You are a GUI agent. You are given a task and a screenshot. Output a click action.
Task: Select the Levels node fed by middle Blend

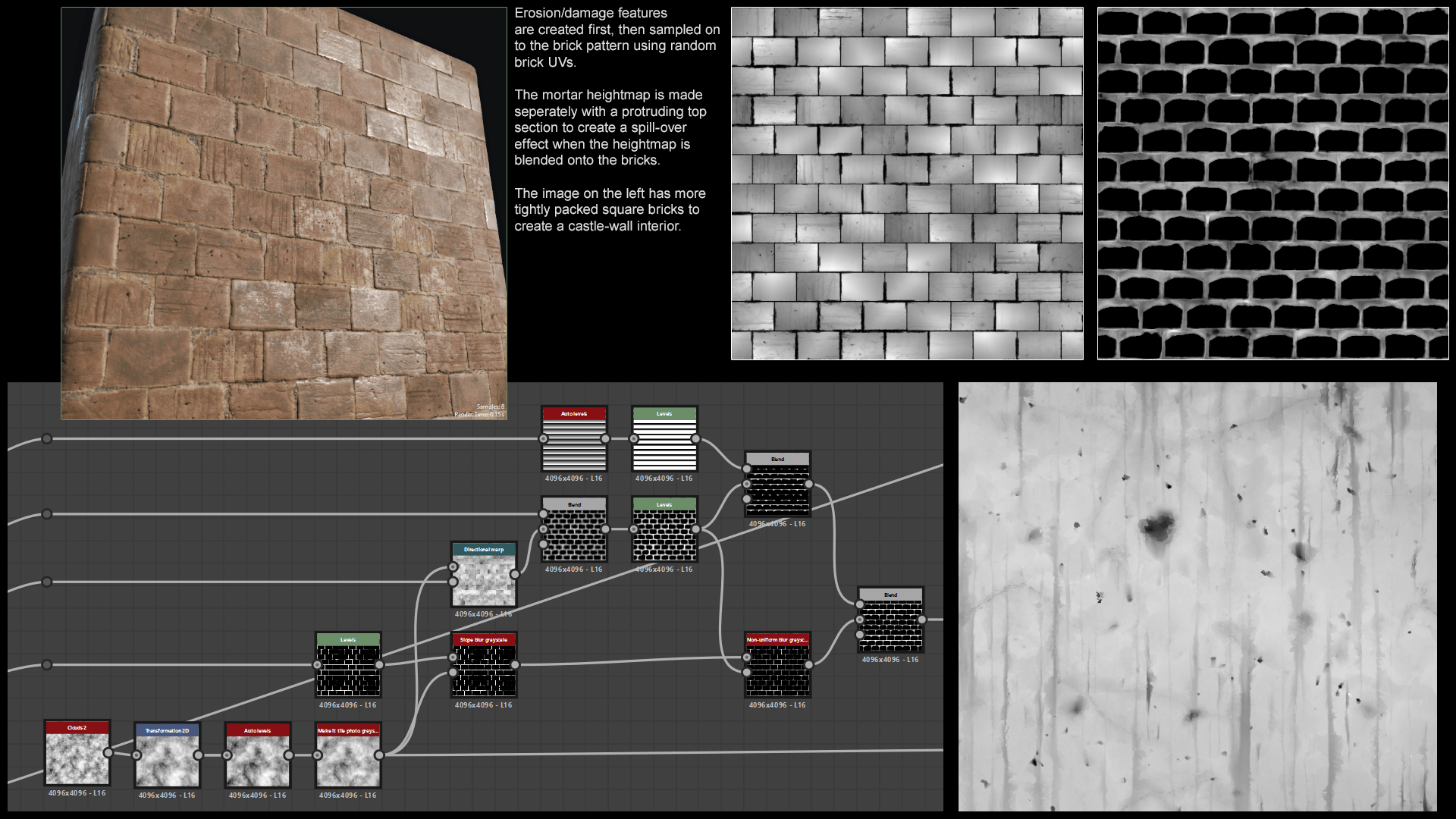coord(665,529)
